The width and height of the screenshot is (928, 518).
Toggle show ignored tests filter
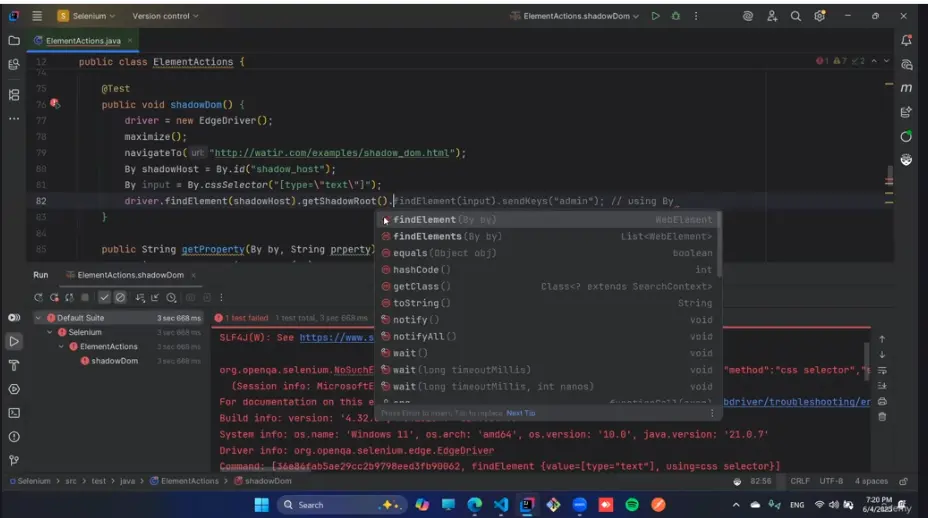[x=120, y=298]
